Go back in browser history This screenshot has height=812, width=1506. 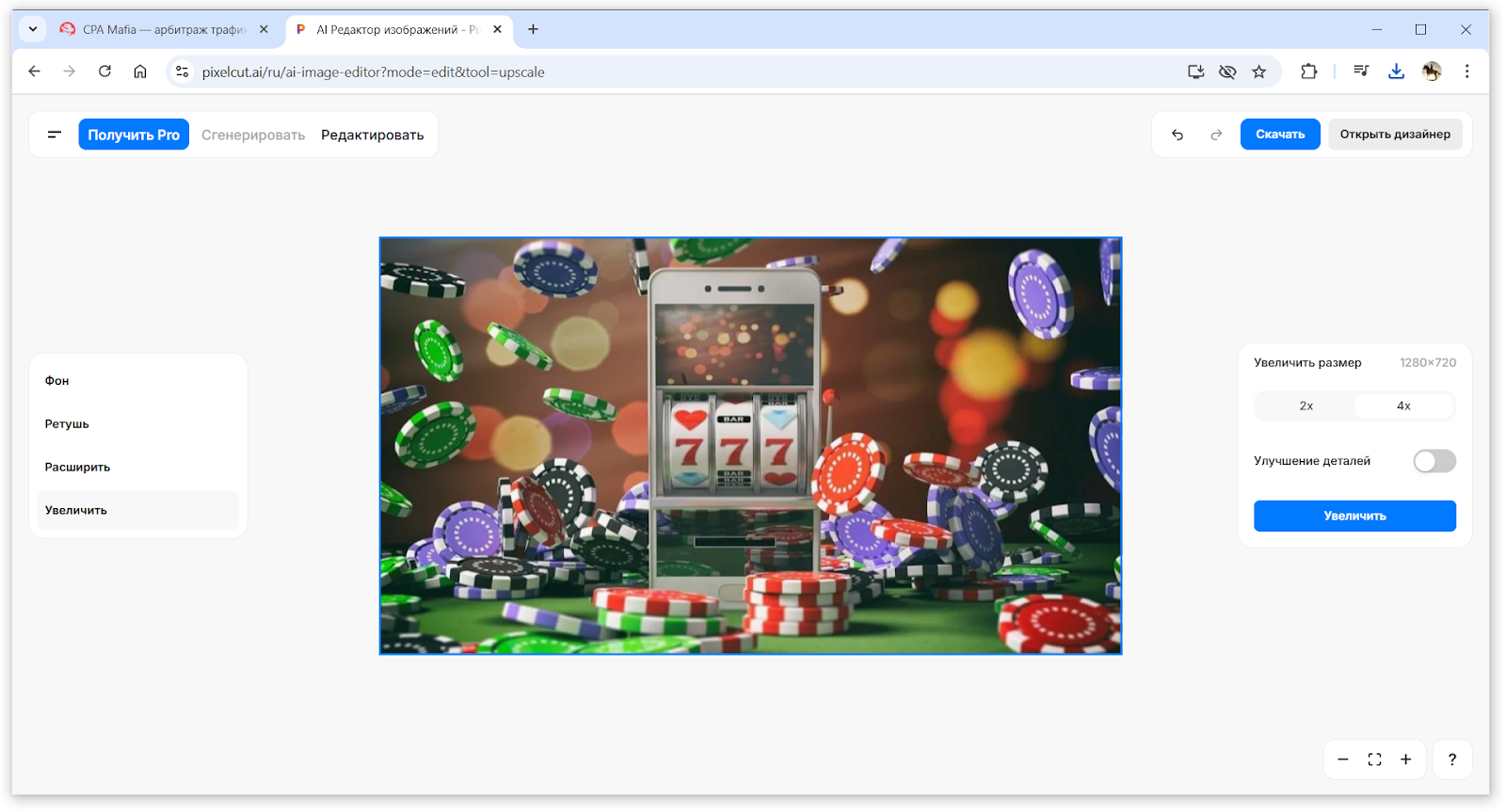[35, 72]
